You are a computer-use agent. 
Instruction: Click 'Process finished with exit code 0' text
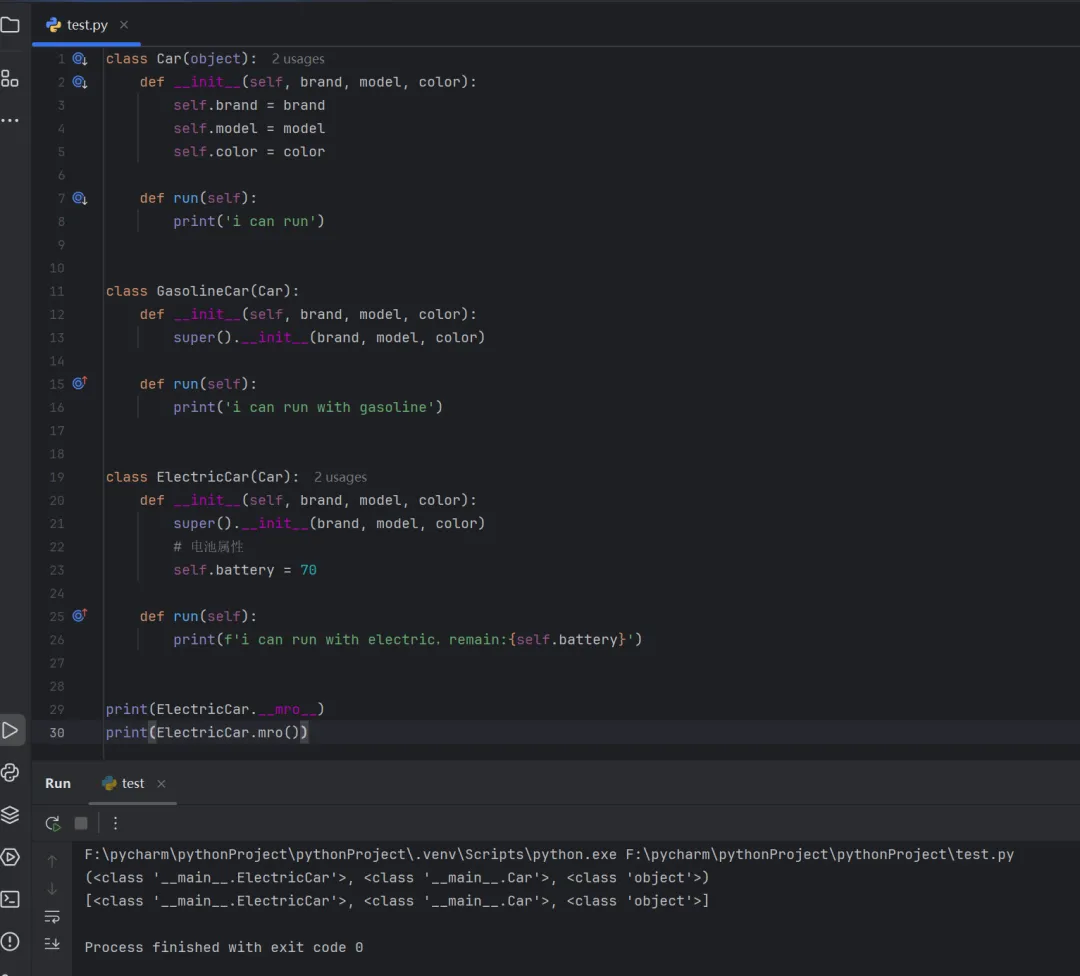224,947
